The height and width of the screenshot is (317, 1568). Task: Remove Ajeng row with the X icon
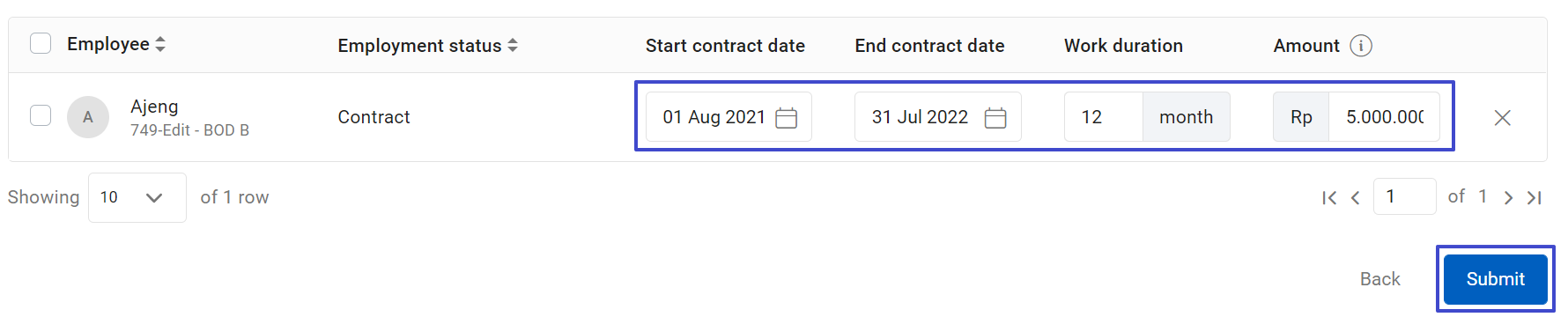(x=1503, y=118)
